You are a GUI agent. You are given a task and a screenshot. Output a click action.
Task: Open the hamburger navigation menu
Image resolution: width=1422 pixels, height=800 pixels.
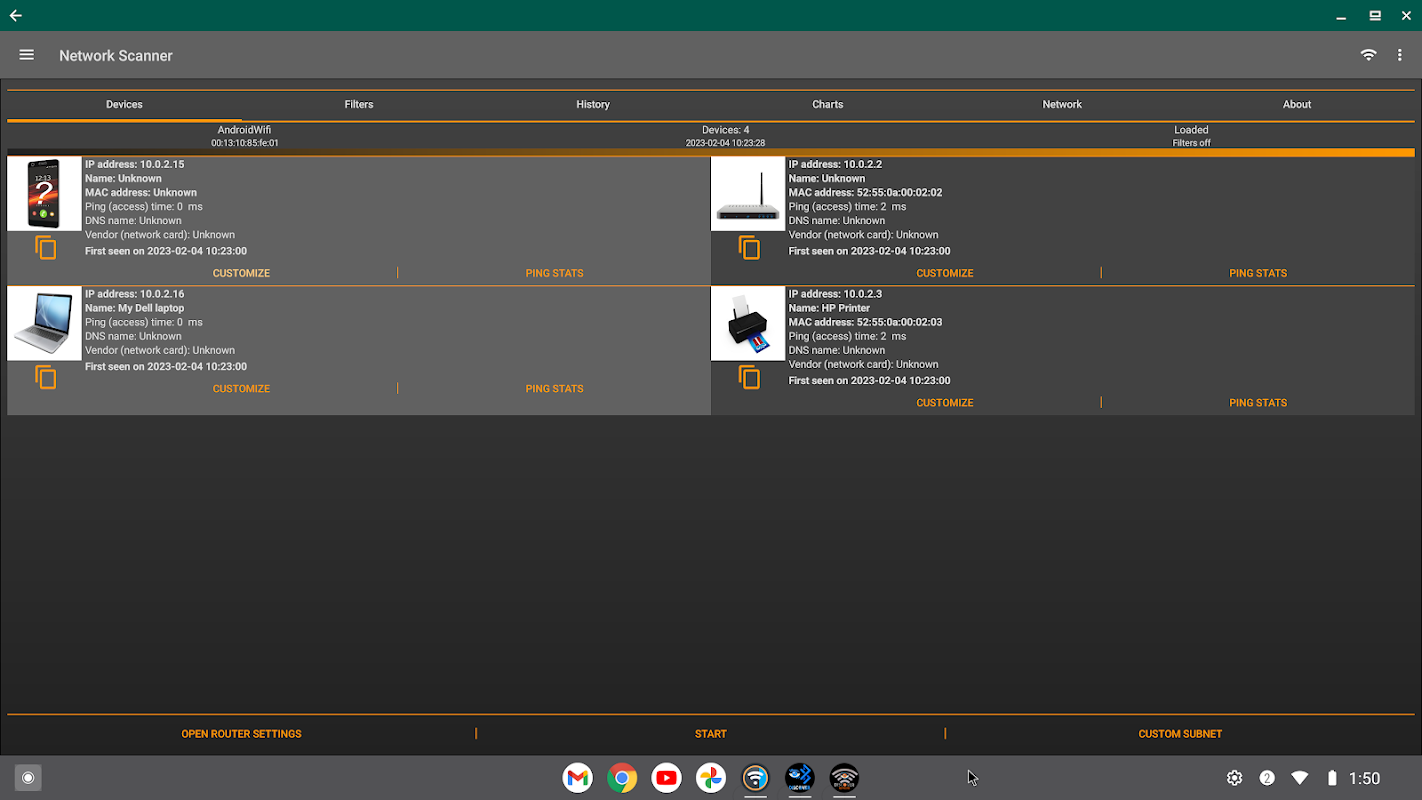coord(27,55)
